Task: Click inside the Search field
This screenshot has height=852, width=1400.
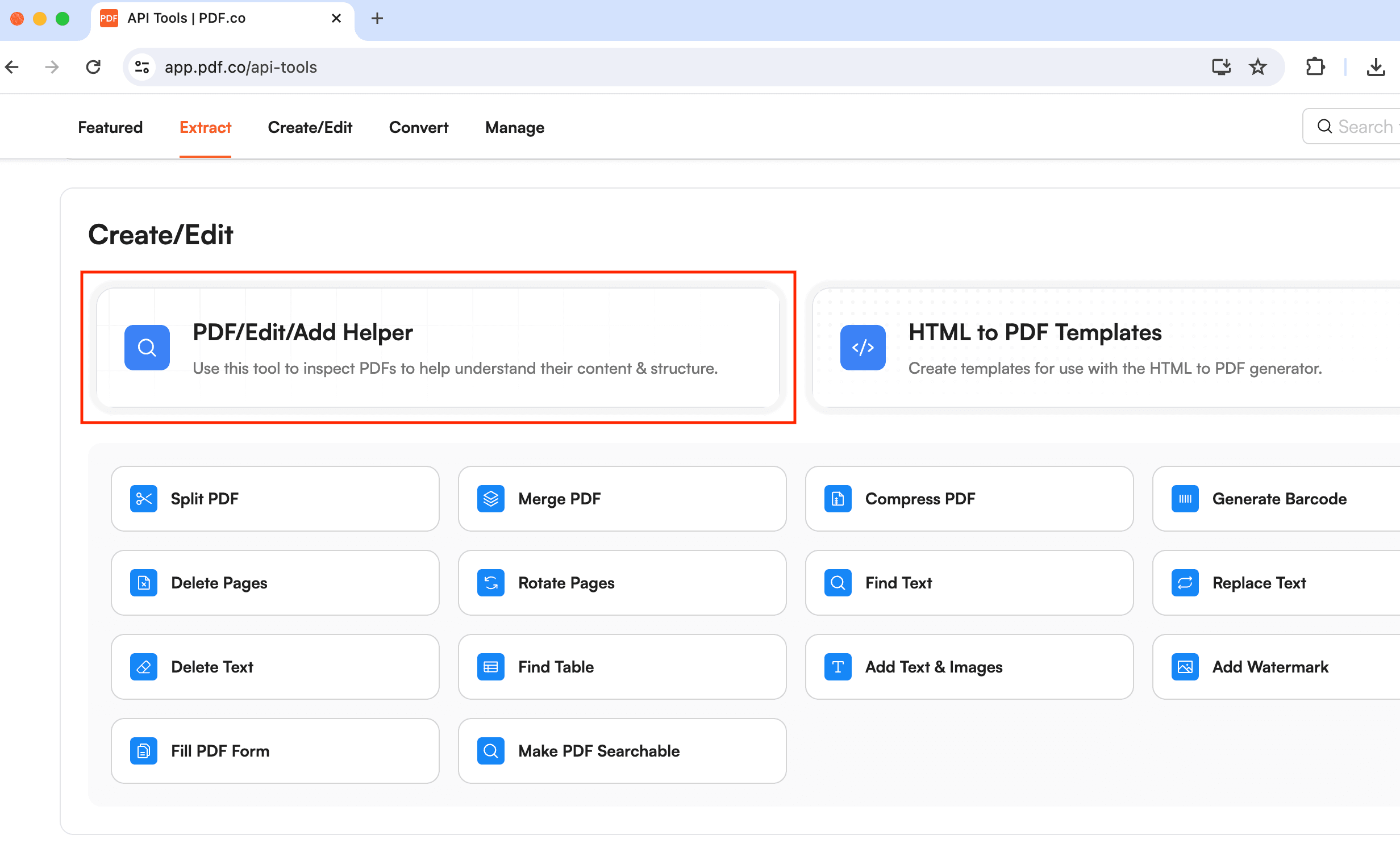Action: (1364, 126)
